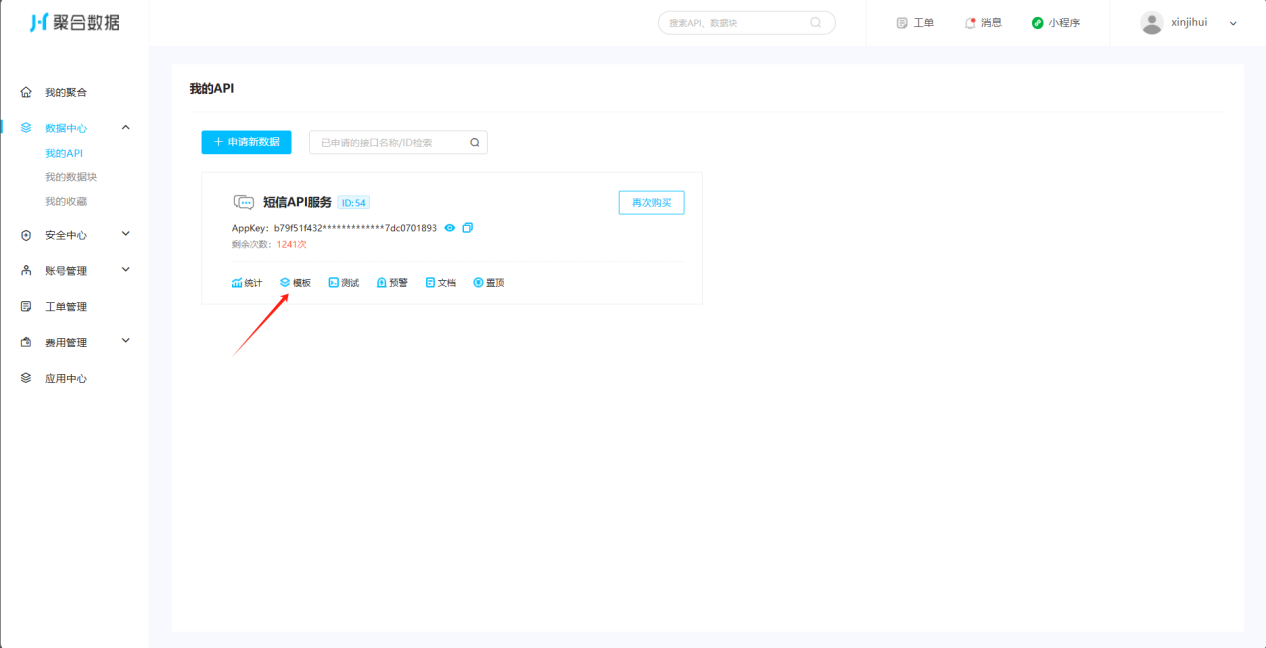
Task: Click the search icon in API search box
Action: point(476,142)
